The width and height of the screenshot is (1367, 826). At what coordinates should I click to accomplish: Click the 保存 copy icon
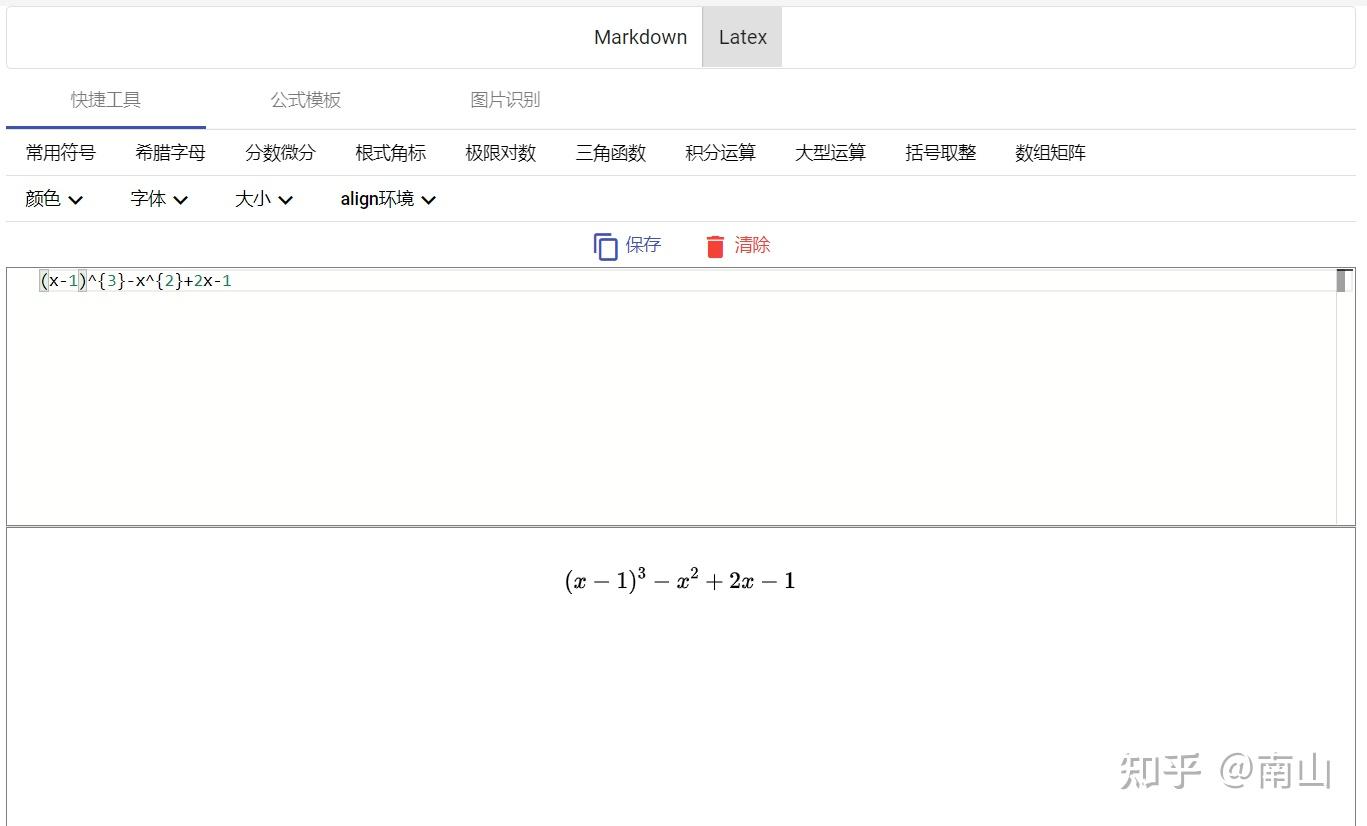tap(604, 245)
